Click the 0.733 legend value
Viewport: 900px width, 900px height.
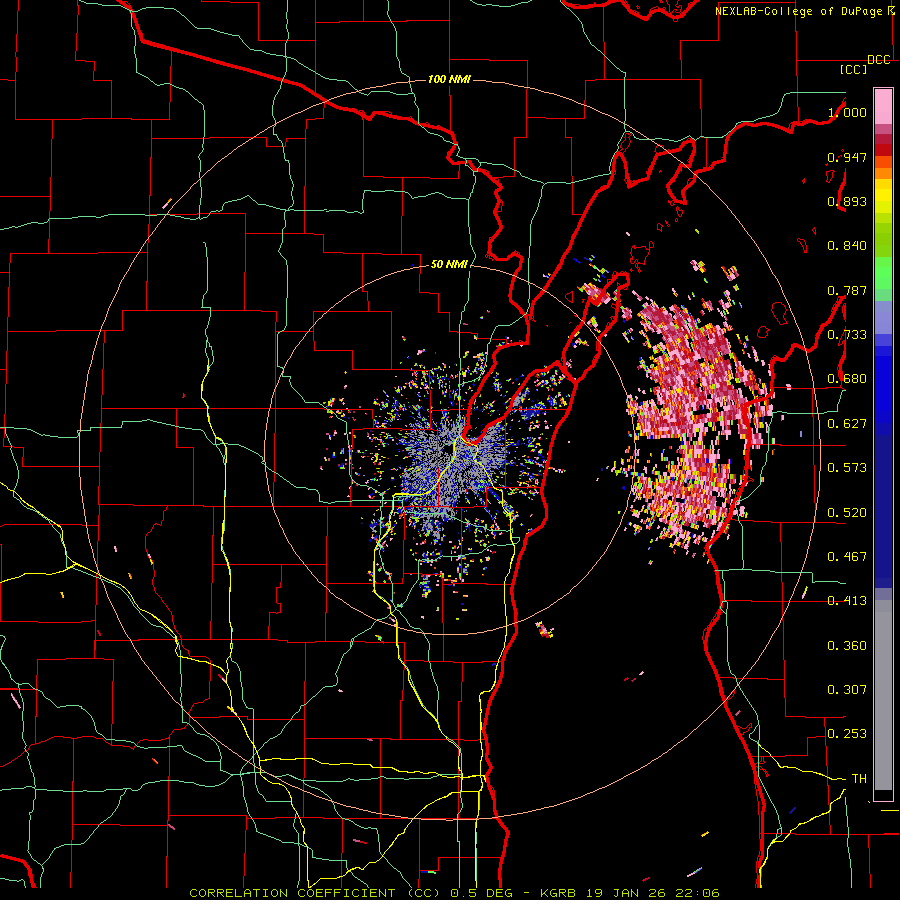tap(847, 335)
